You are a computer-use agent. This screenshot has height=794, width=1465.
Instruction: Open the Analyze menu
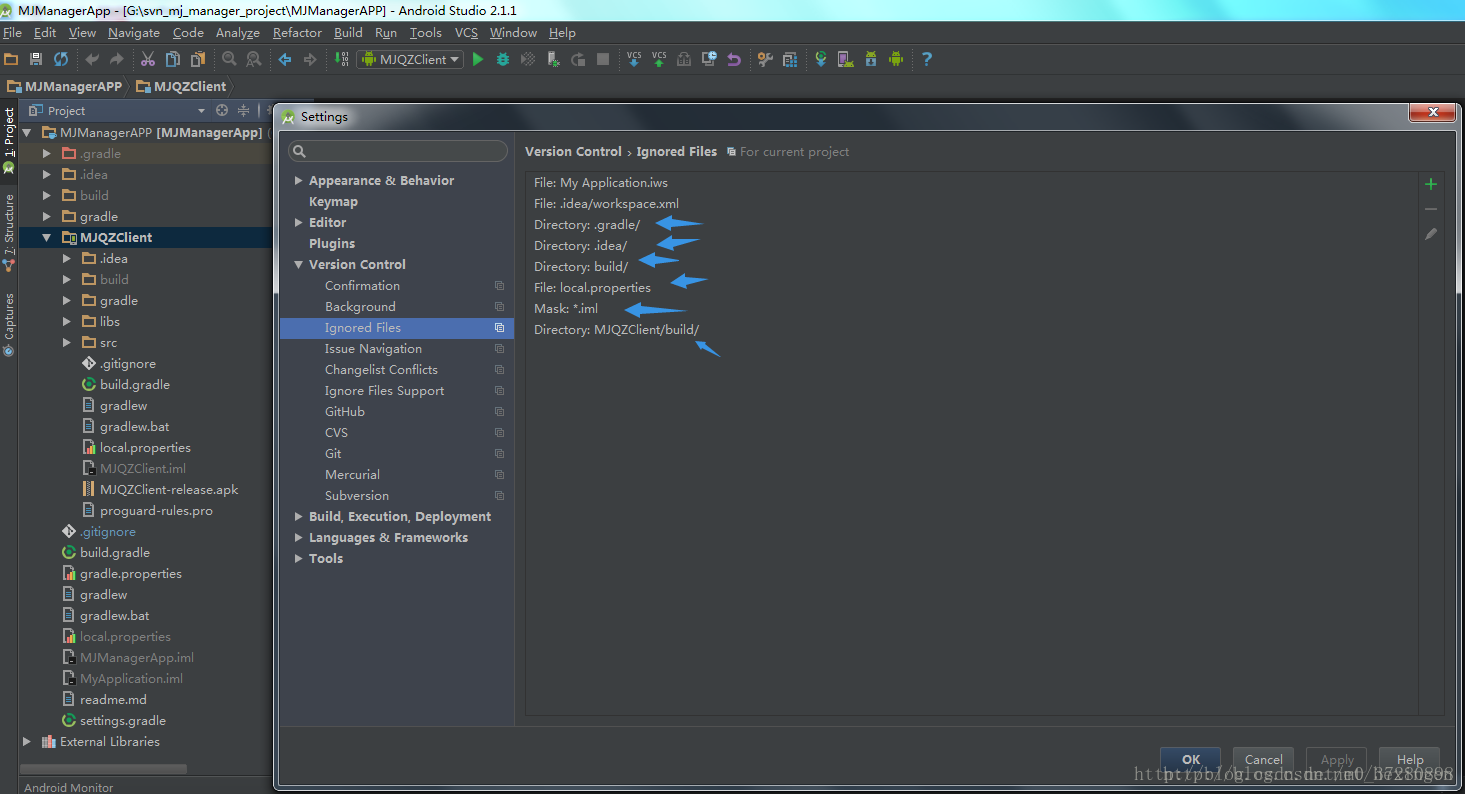(237, 33)
